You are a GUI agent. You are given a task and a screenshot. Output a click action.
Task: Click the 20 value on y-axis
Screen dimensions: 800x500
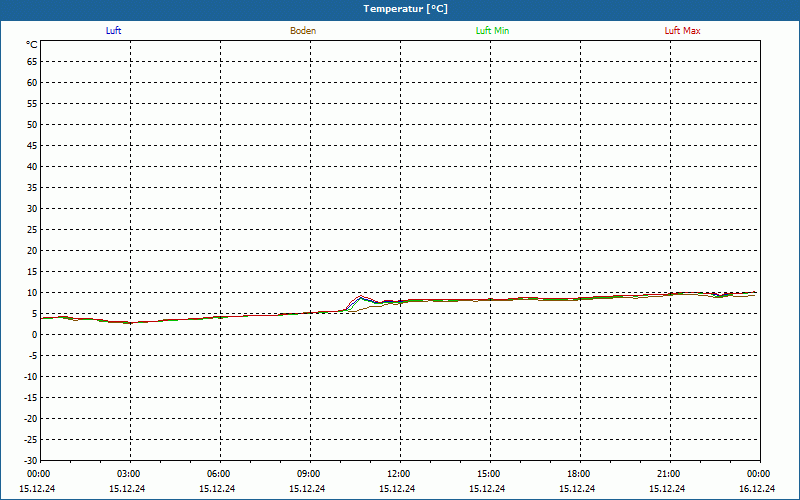coord(32,251)
